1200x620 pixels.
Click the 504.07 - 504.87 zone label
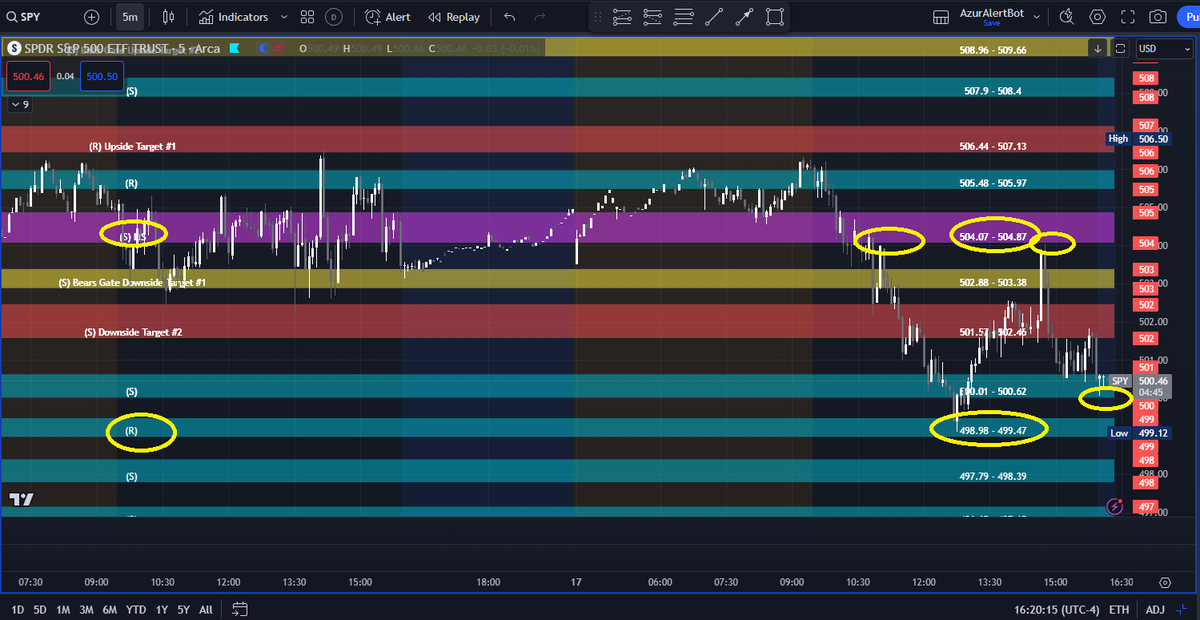coord(992,237)
